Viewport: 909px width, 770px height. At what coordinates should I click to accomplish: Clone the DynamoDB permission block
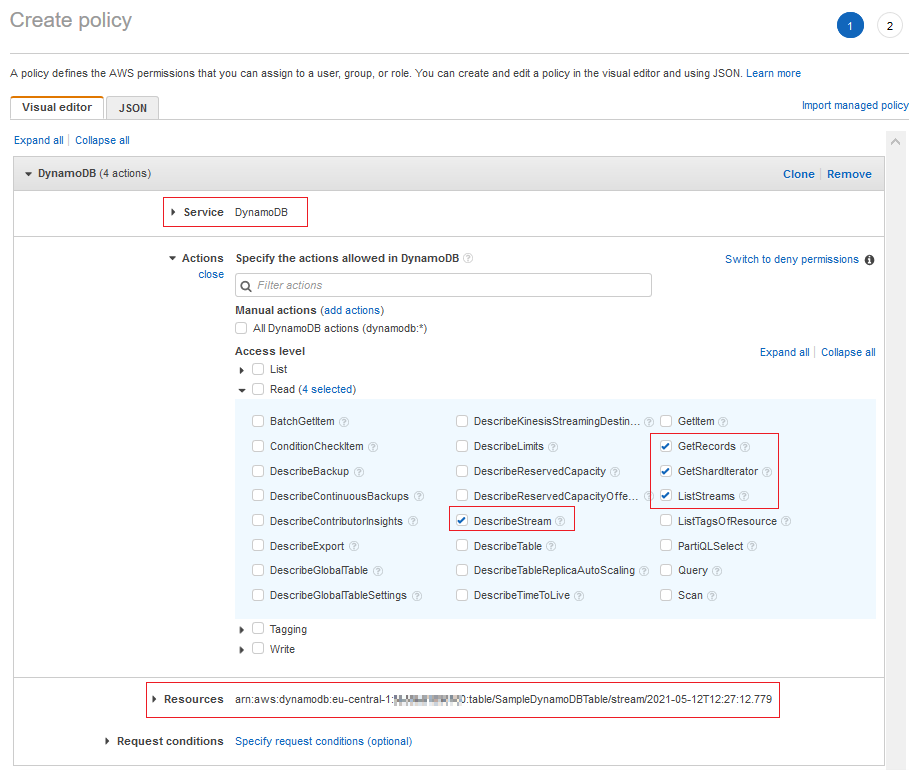click(x=798, y=174)
